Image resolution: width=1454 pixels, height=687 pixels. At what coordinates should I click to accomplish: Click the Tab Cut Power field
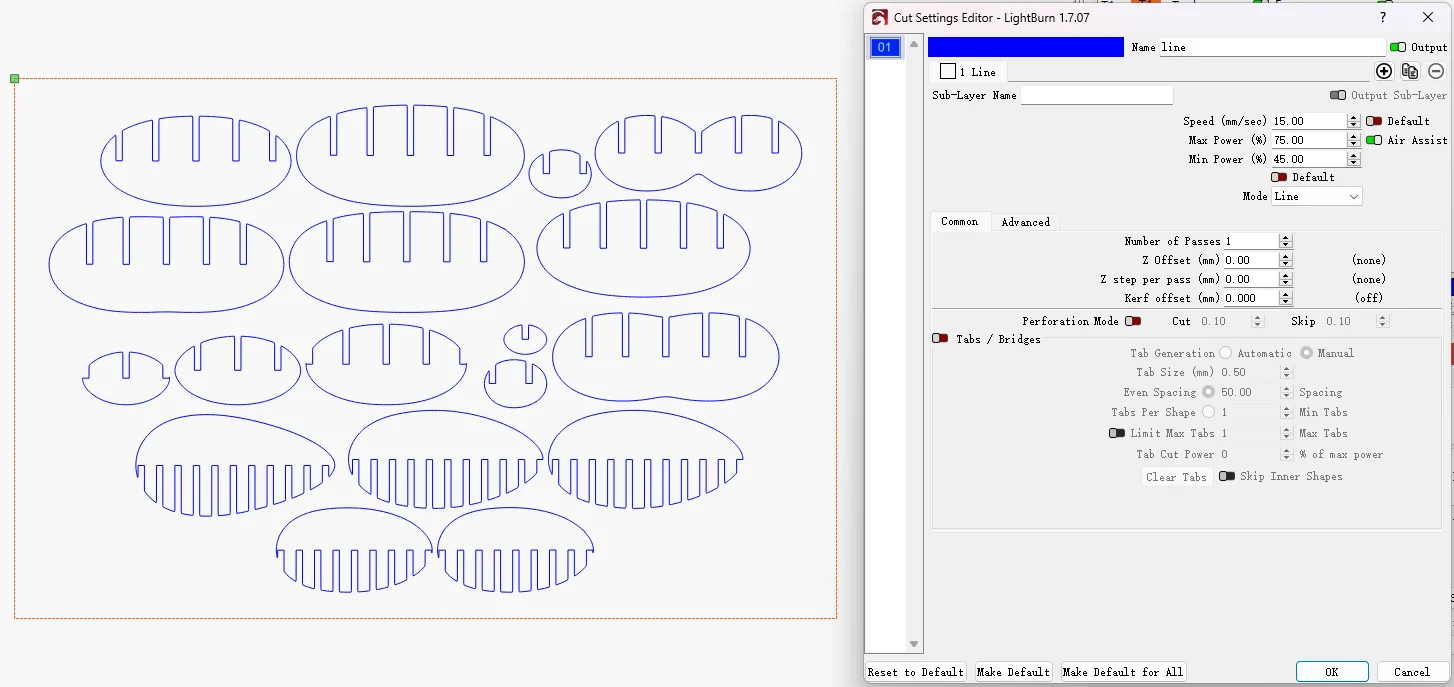click(1250, 454)
